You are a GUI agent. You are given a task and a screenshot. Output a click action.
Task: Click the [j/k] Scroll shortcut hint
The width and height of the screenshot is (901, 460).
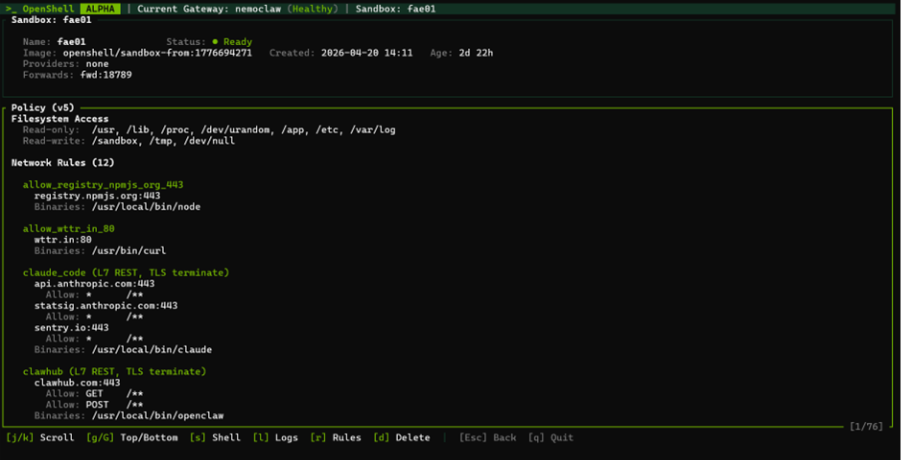click(x=40, y=438)
